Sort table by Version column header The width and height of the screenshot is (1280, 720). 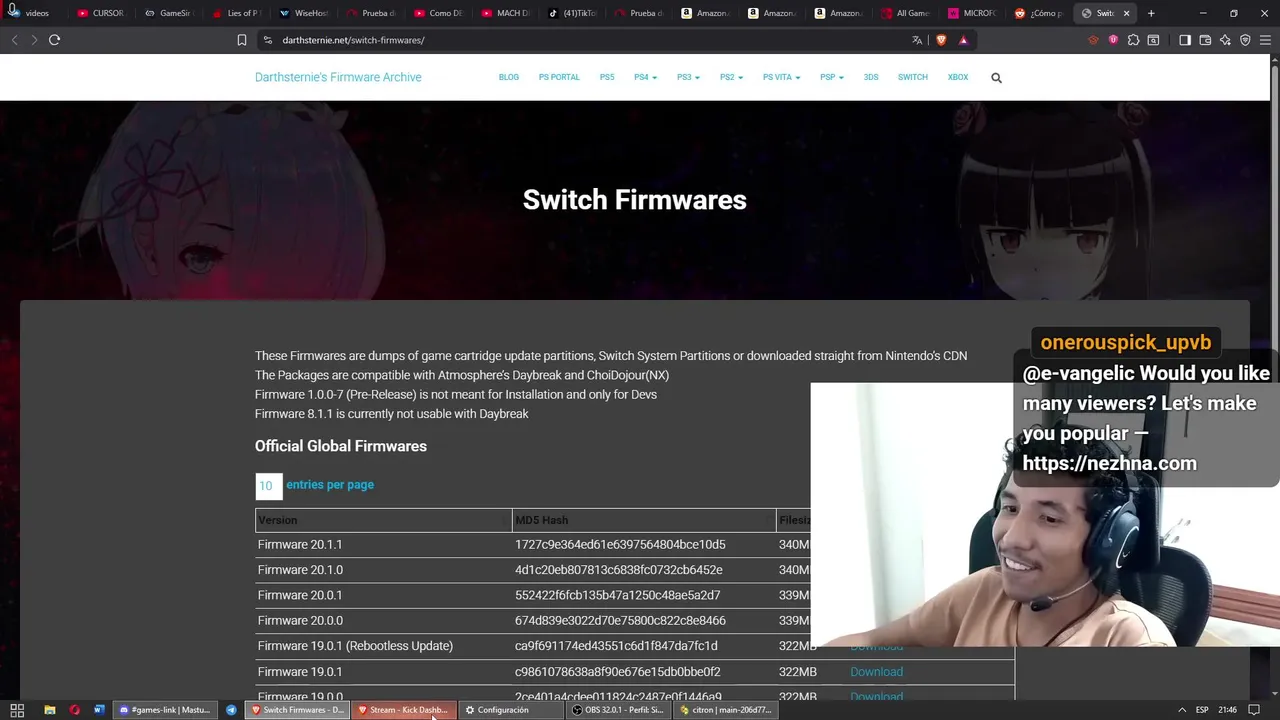click(x=383, y=520)
